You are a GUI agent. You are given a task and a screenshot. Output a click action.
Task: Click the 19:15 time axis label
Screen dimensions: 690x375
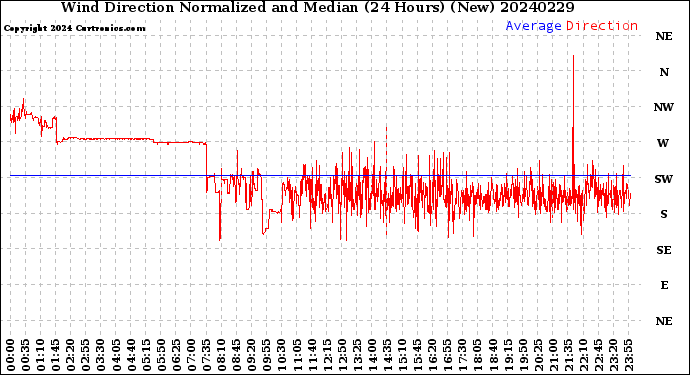tap(508, 355)
